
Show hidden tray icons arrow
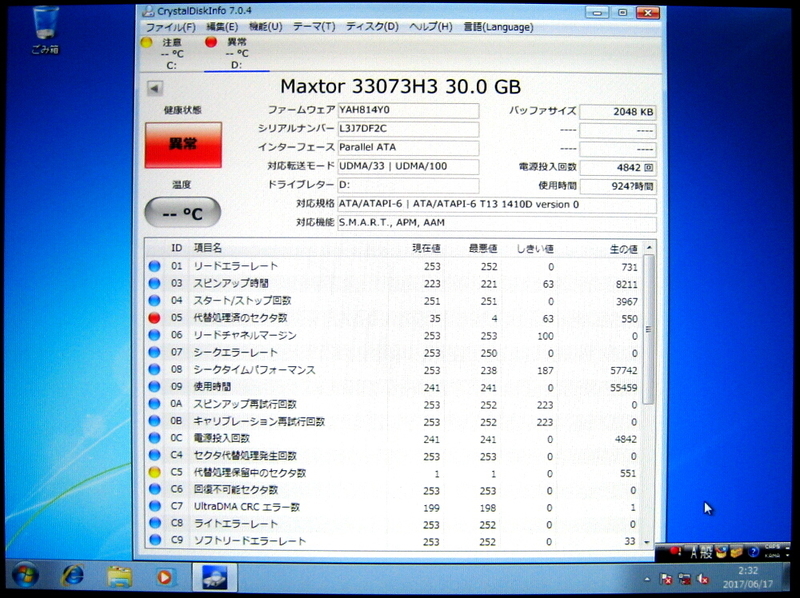[647, 579]
